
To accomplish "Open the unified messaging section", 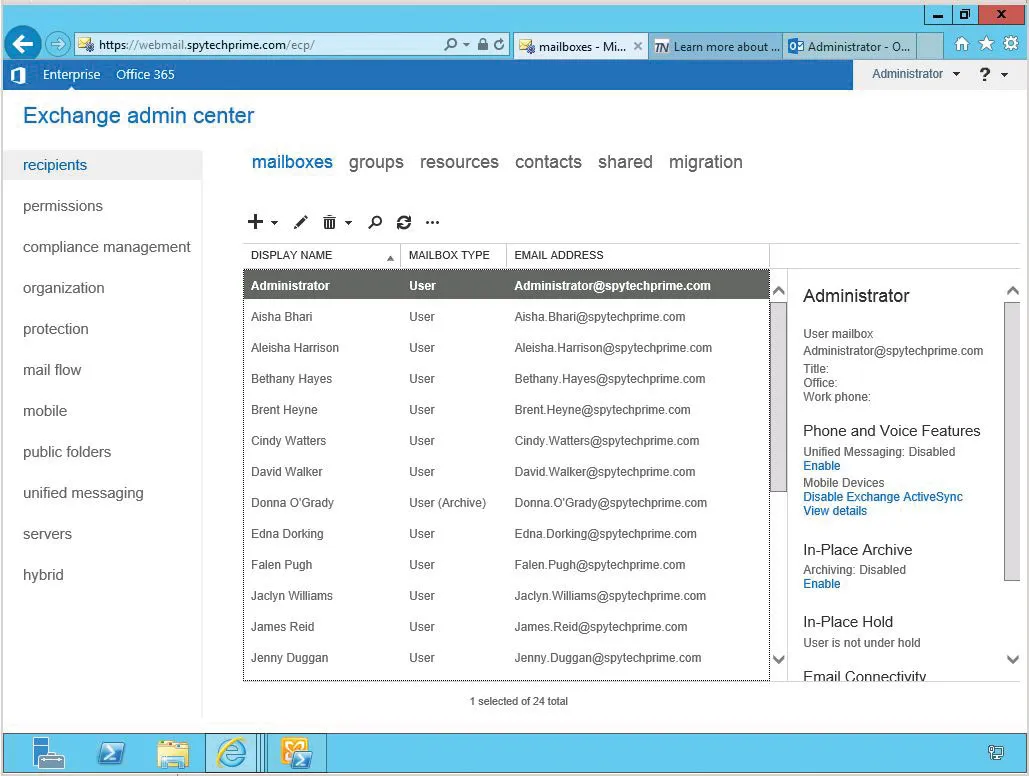I will [x=83, y=493].
